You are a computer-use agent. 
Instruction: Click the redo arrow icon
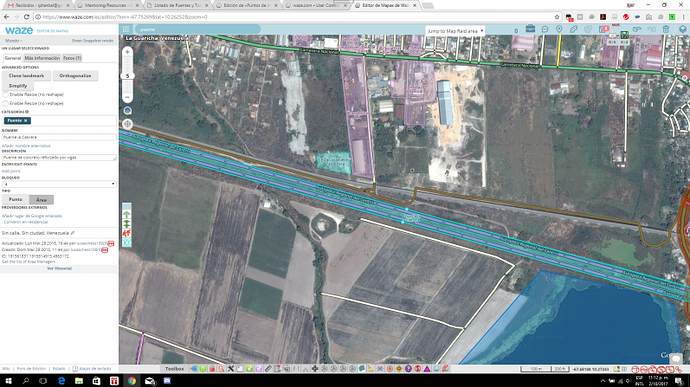tap(651, 29)
